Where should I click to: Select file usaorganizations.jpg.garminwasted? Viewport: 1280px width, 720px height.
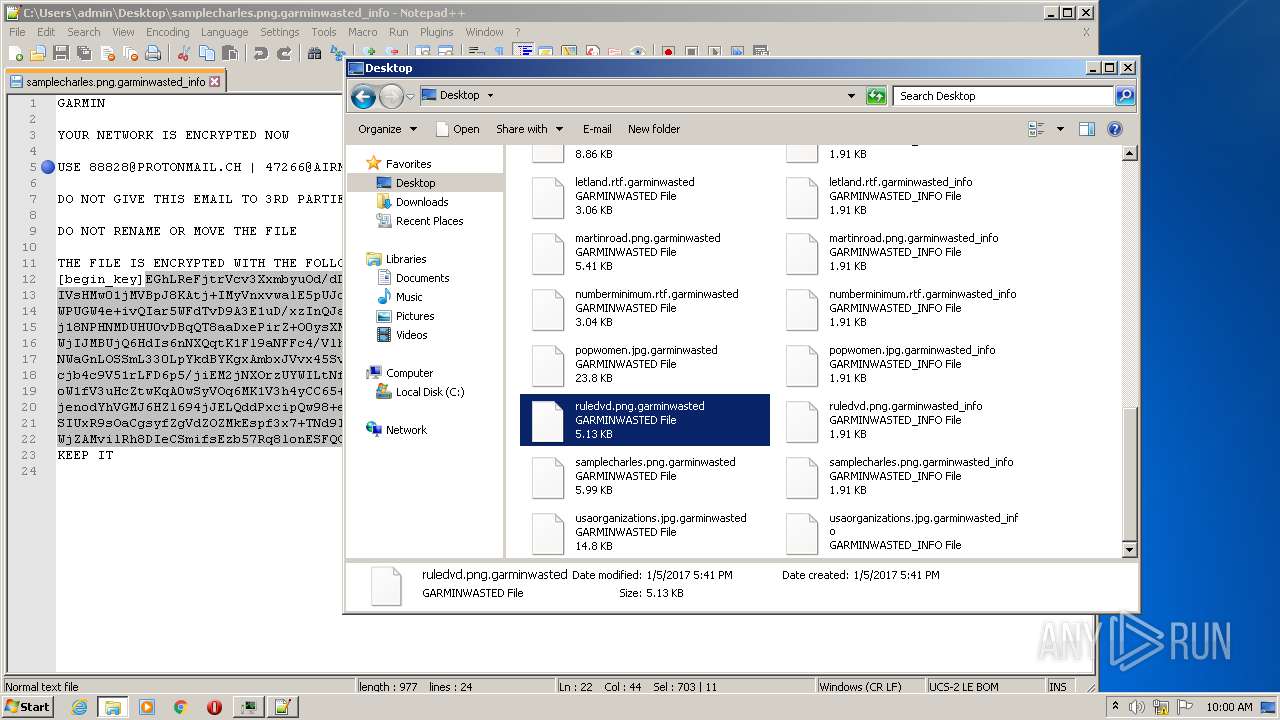(645, 532)
